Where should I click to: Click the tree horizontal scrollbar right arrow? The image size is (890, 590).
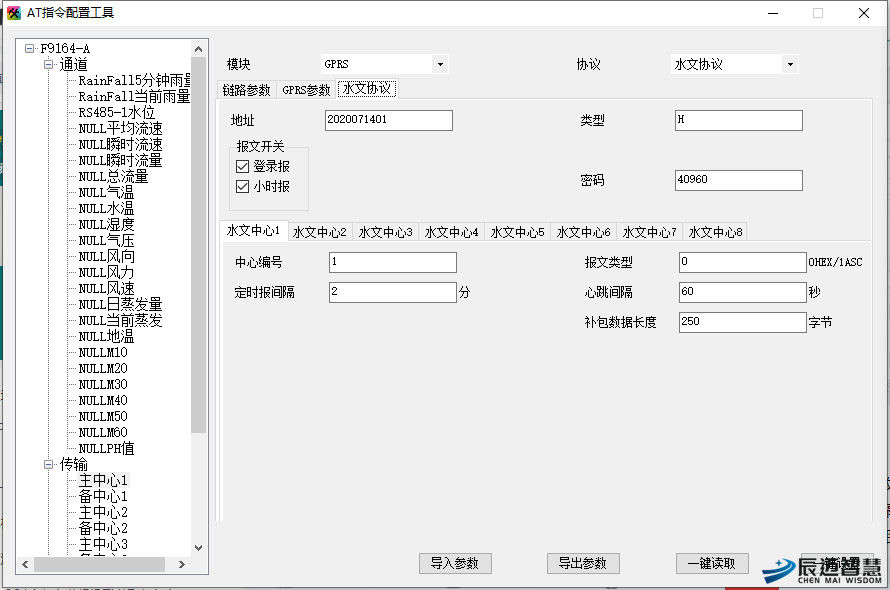click(x=182, y=565)
